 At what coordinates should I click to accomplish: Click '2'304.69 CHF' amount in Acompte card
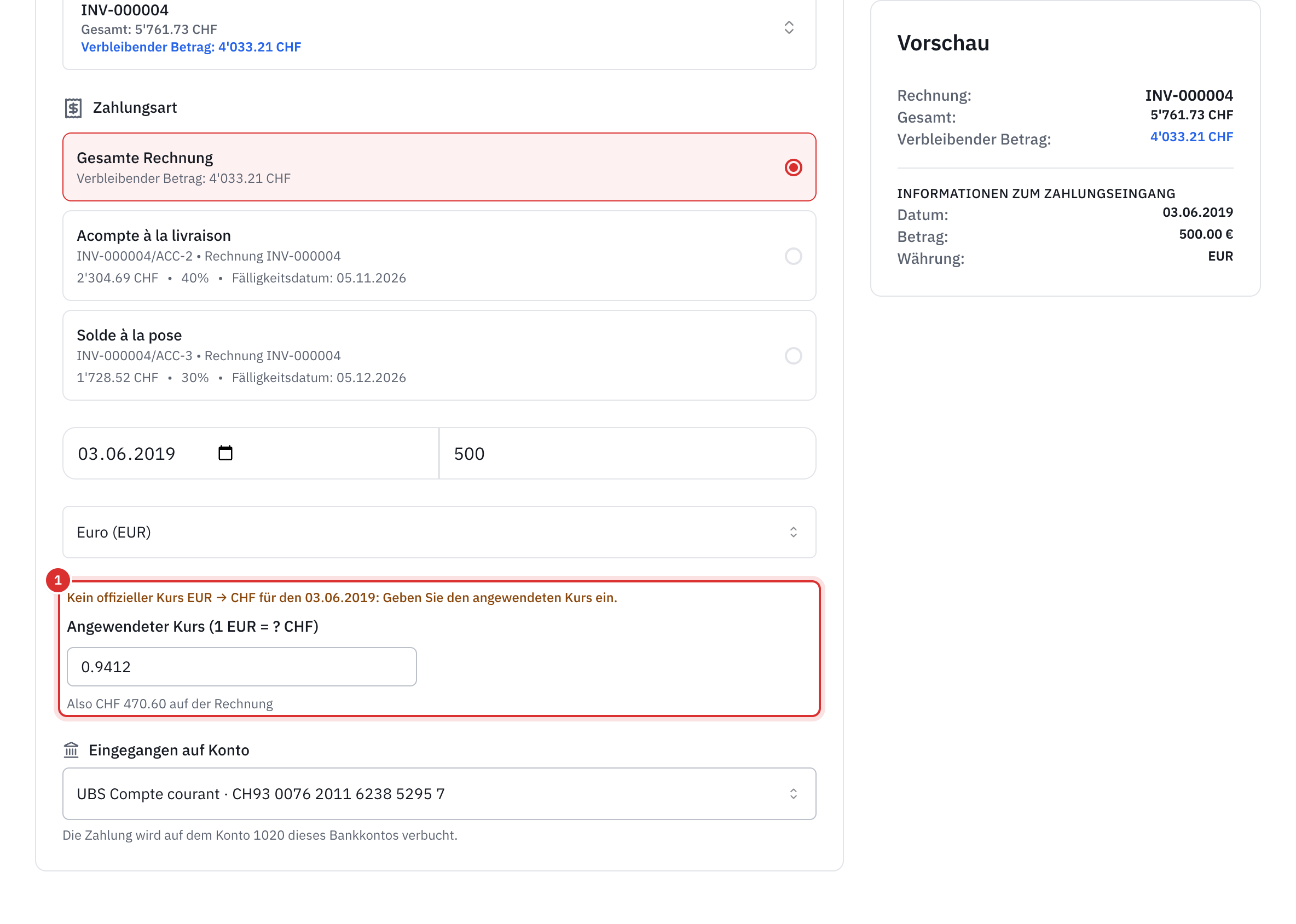click(117, 278)
